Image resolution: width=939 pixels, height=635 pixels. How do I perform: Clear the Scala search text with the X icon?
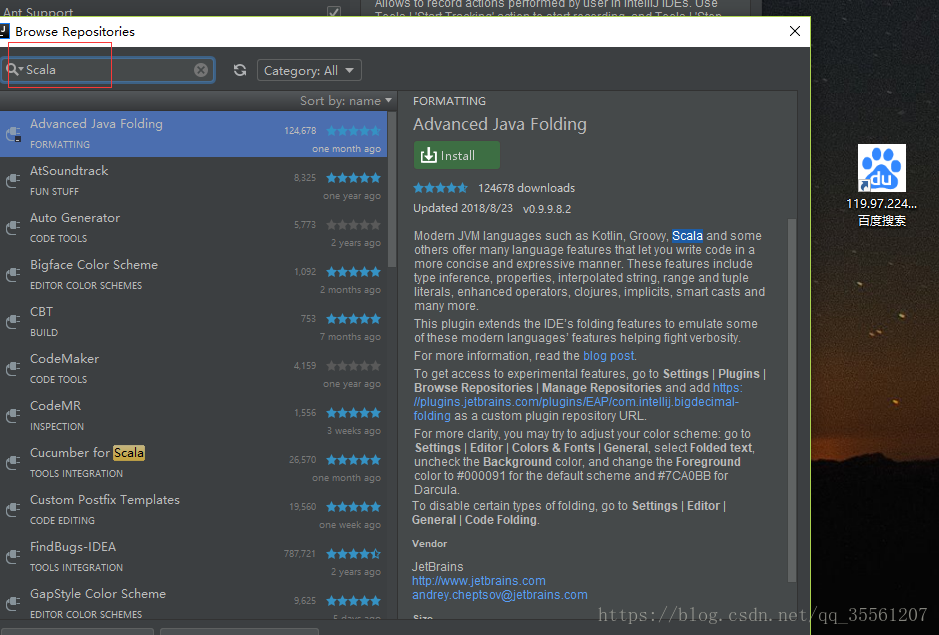(x=201, y=70)
